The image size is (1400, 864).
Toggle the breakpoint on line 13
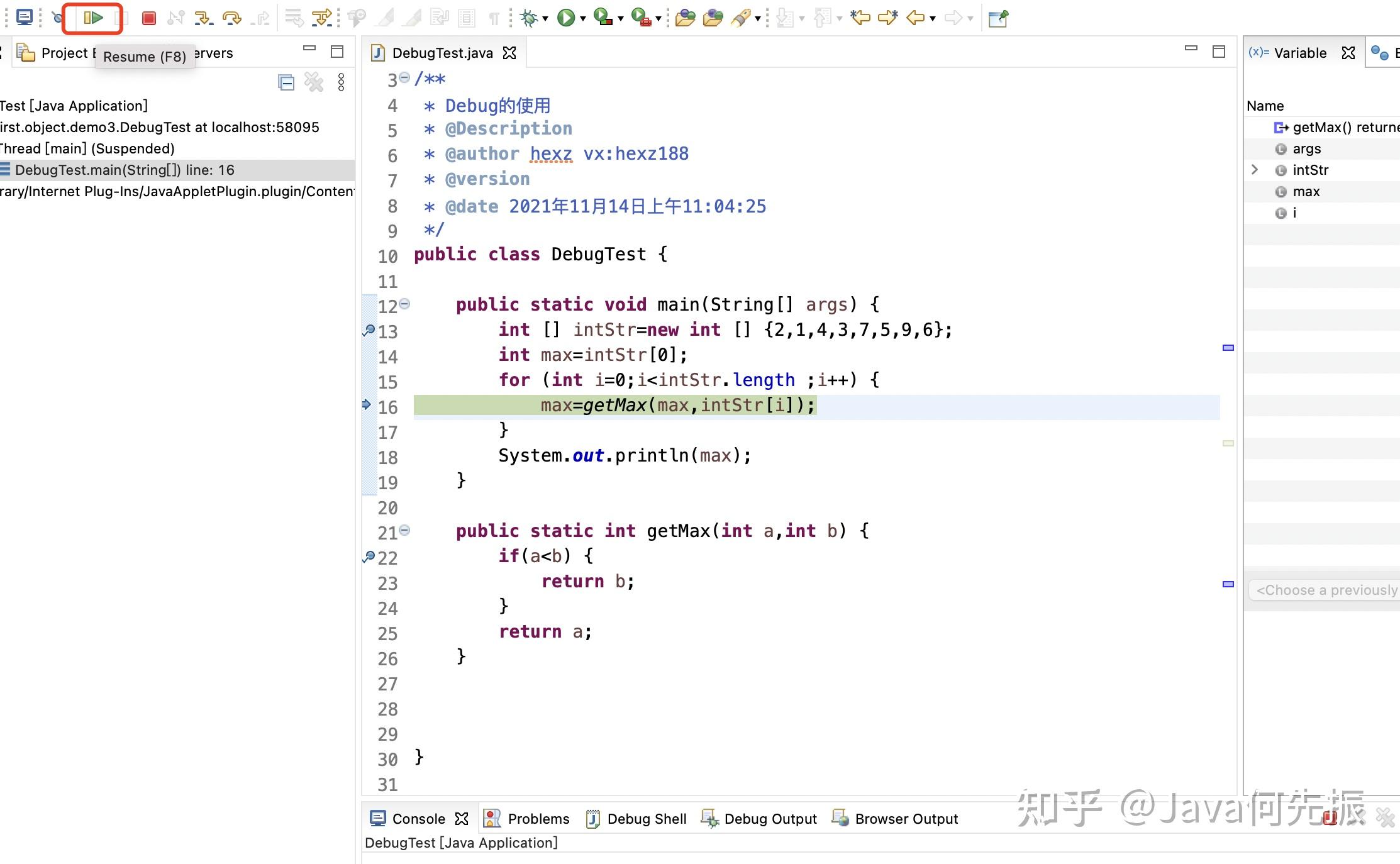point(369,330)
